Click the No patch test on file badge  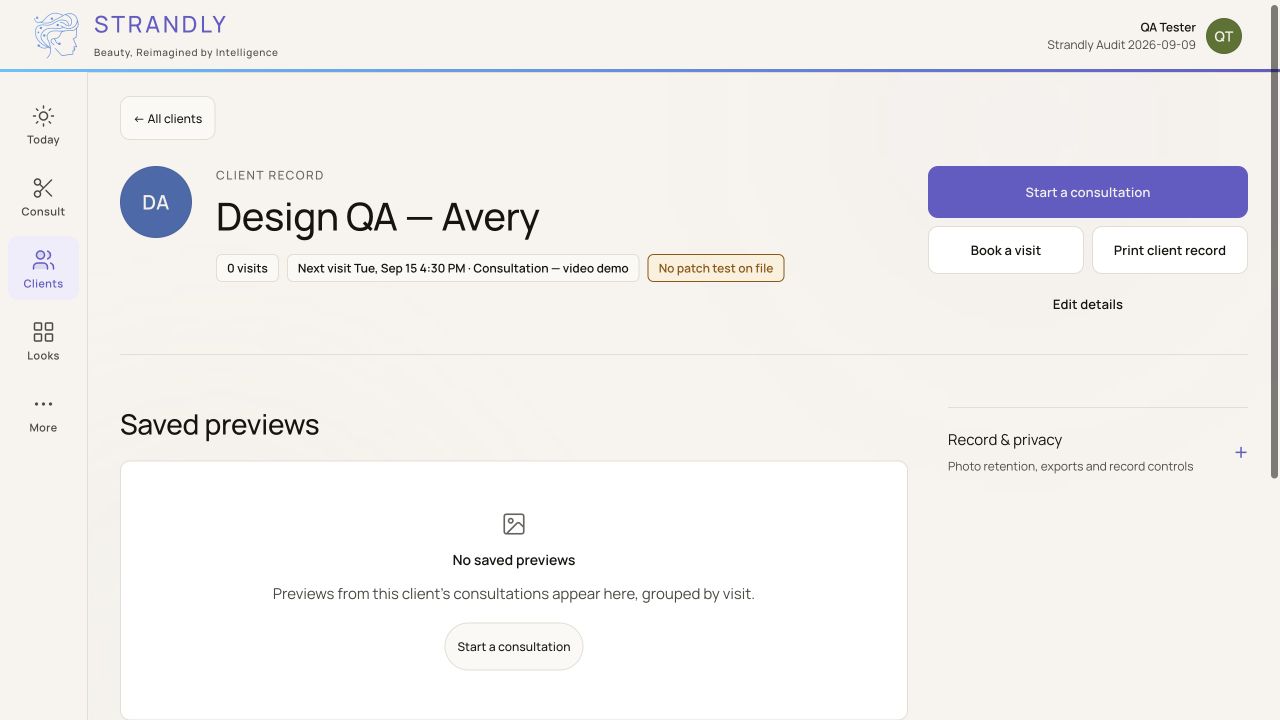(x=716, y=268)
